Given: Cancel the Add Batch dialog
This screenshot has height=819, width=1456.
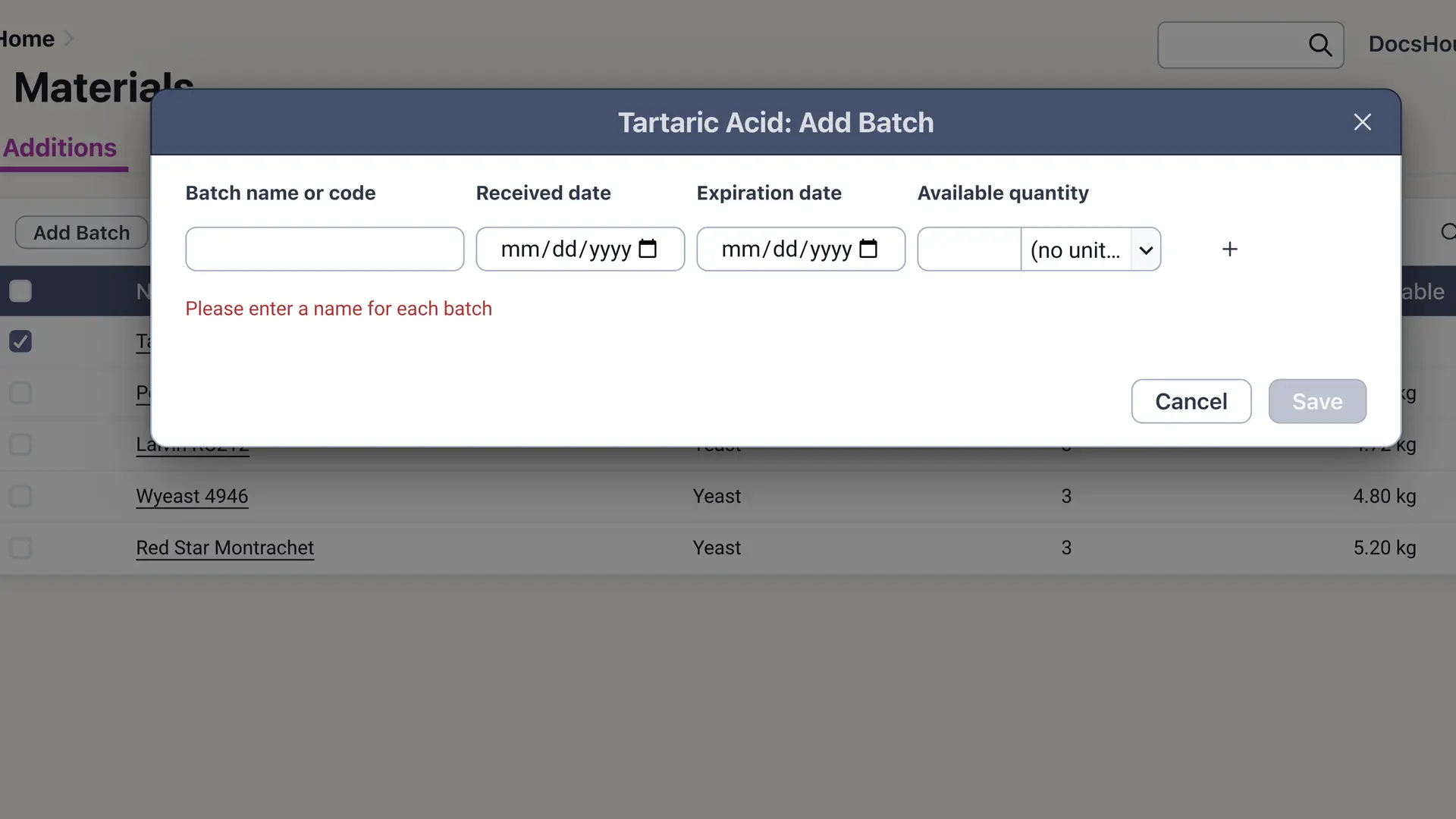Looking at the screenshot, I should [1191, 401].
